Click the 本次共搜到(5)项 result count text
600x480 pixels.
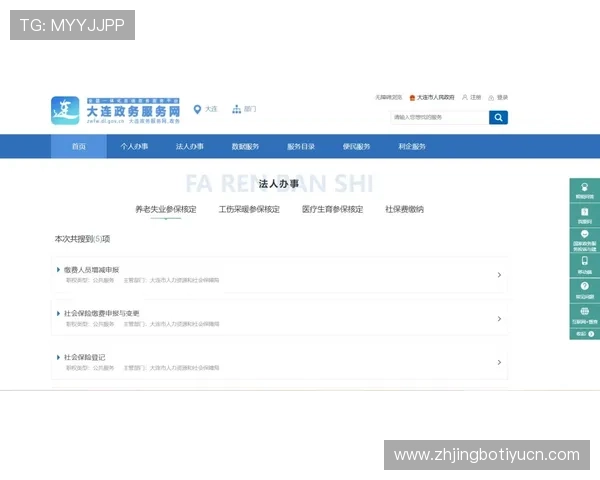(82, 239)
